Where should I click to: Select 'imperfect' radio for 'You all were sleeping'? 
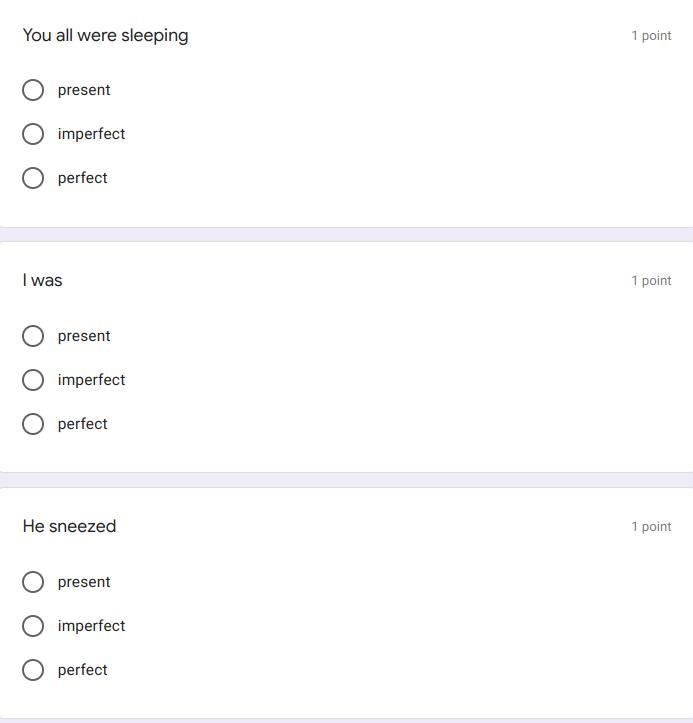(x=33, y=134)
